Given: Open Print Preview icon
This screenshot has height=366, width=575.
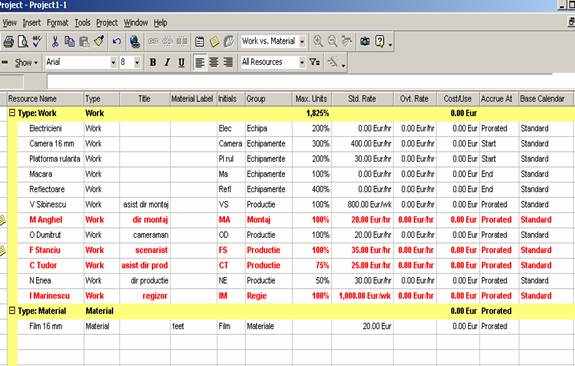Looking at the screenshot, I should click(23, 41).
